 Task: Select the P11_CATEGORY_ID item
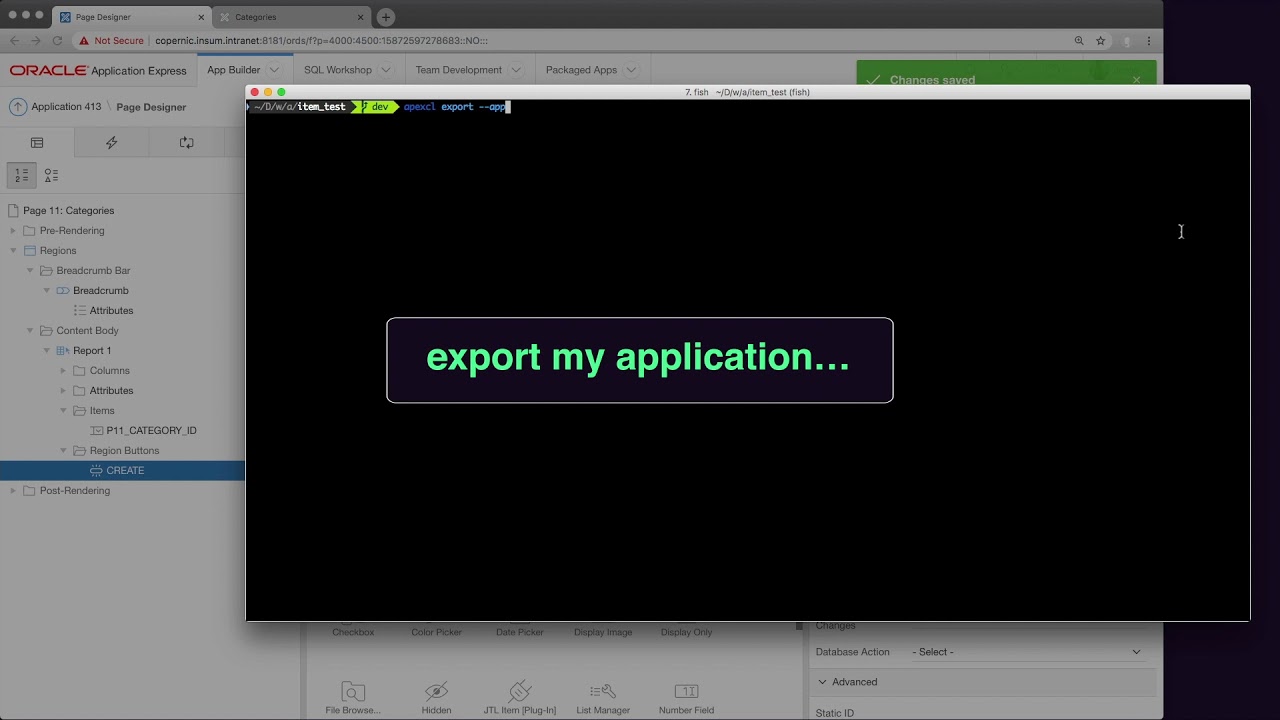(151, 431)
